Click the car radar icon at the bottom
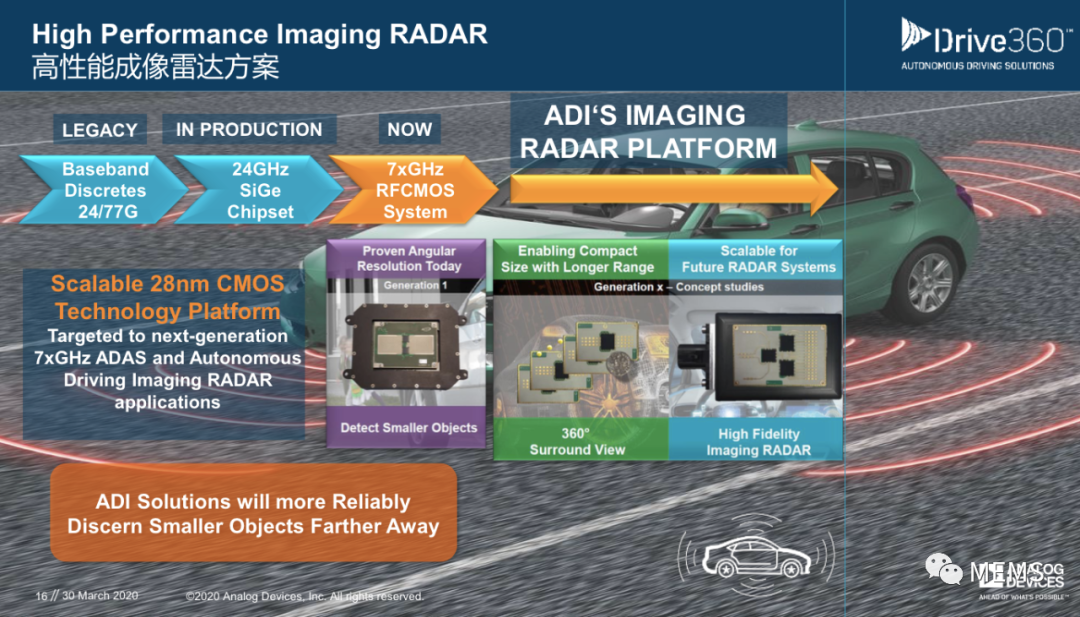Viewport: 1080px width, 617px height. [756, 556]
